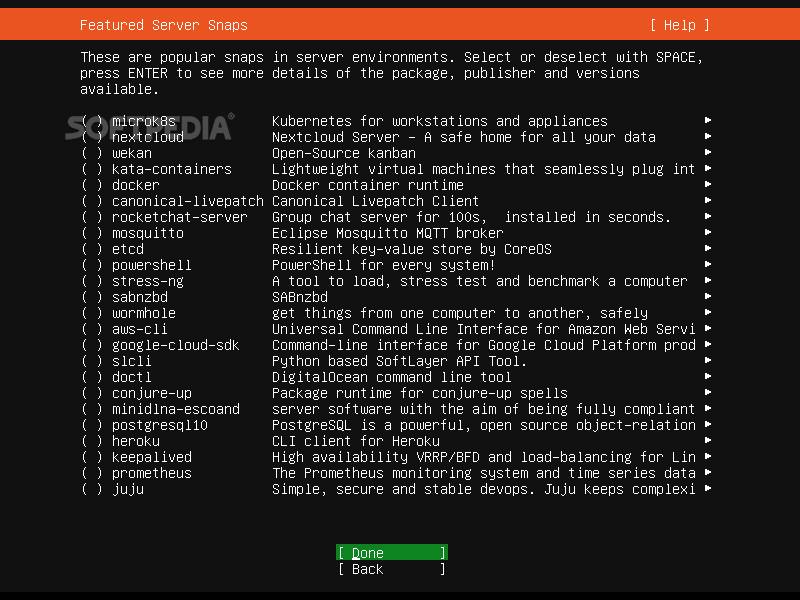Toggle the nextcloud snap checkbox
The height and width of the screenshot is (600, 800).
92,137
